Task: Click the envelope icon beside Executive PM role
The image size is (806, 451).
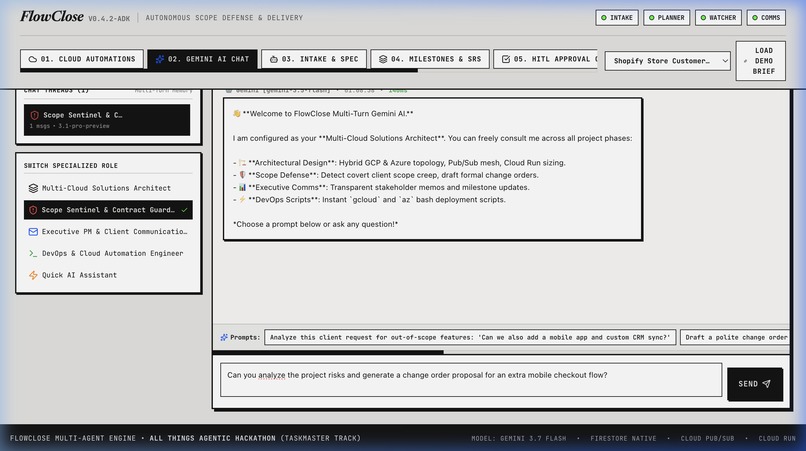Action: coord(33,232)
